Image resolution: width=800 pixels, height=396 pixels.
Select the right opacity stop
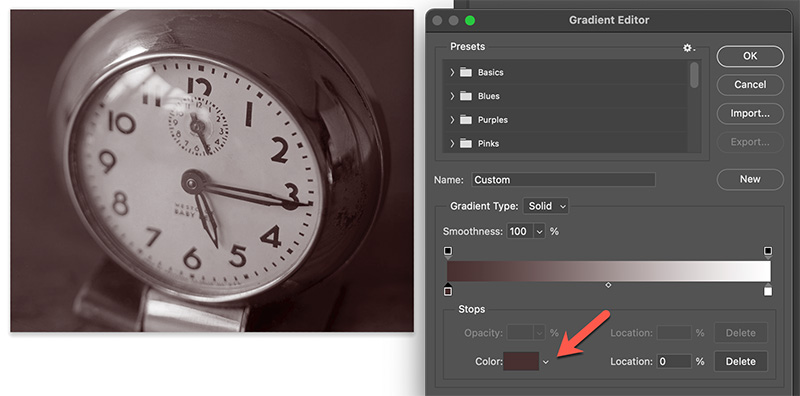coord(768,252)
